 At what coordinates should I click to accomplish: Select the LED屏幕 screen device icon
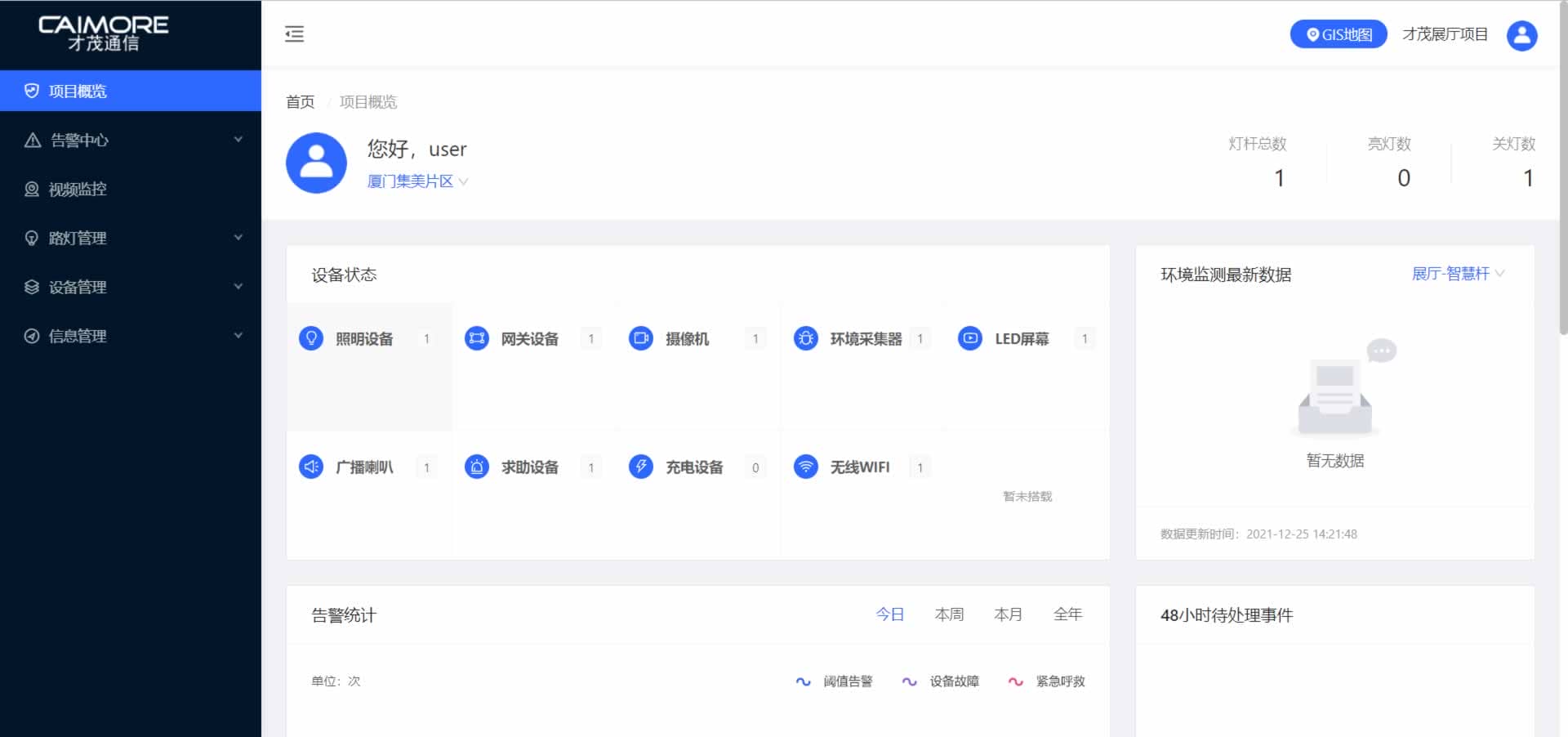tap(969, 337)
